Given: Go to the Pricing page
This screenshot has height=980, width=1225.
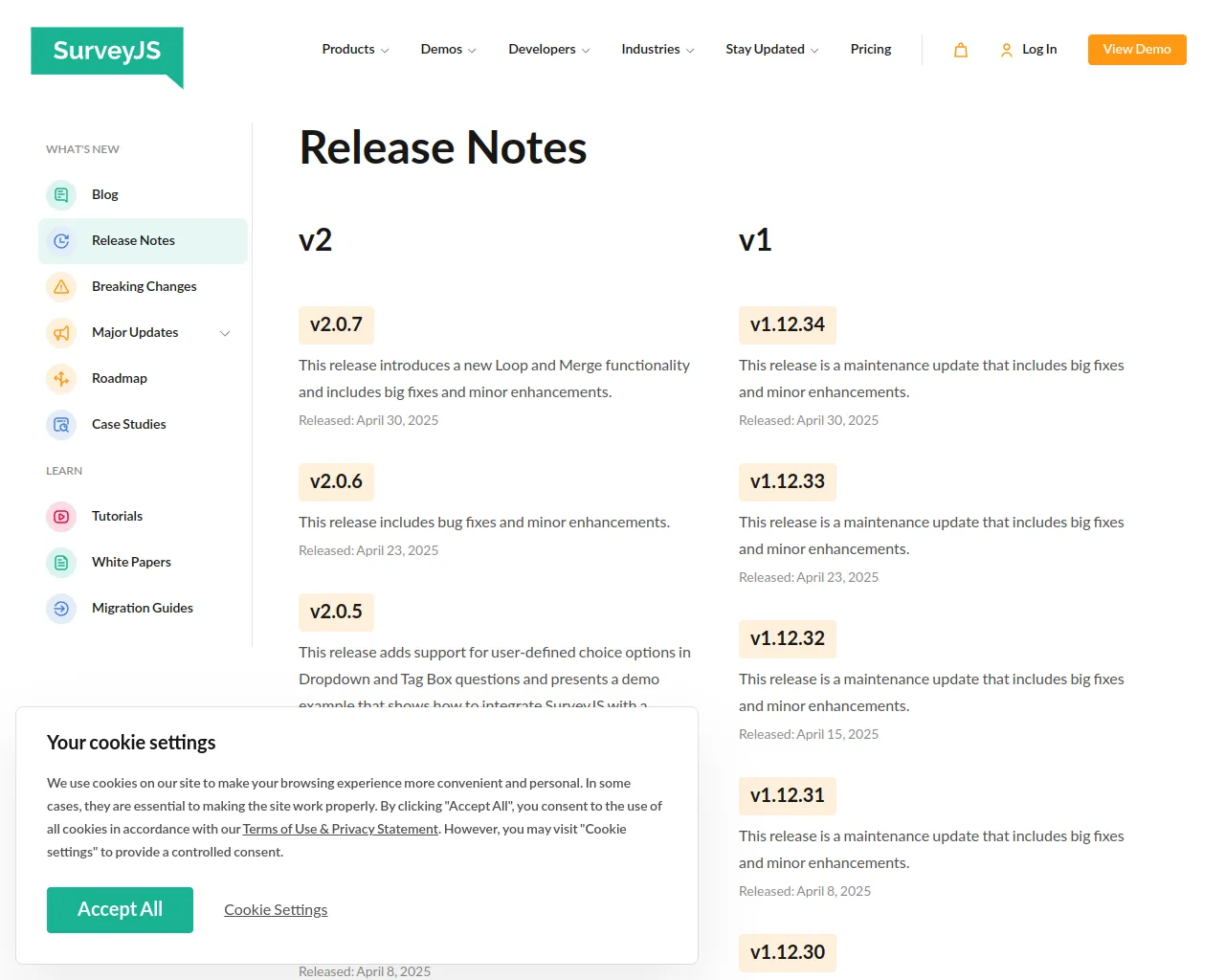Looking at the screenshot, I should point(871,49).
